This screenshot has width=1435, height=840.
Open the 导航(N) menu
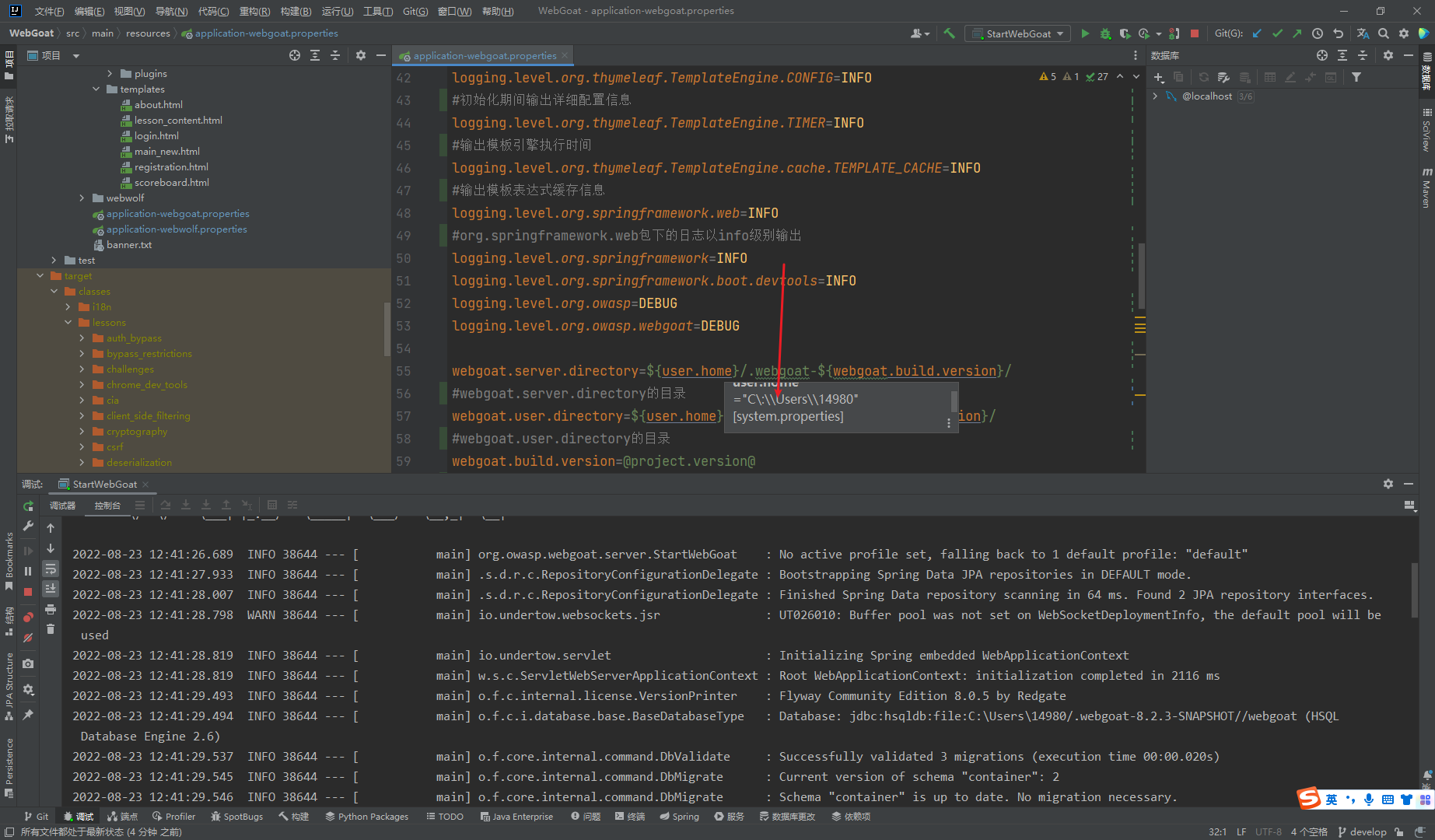click(171, 11)
